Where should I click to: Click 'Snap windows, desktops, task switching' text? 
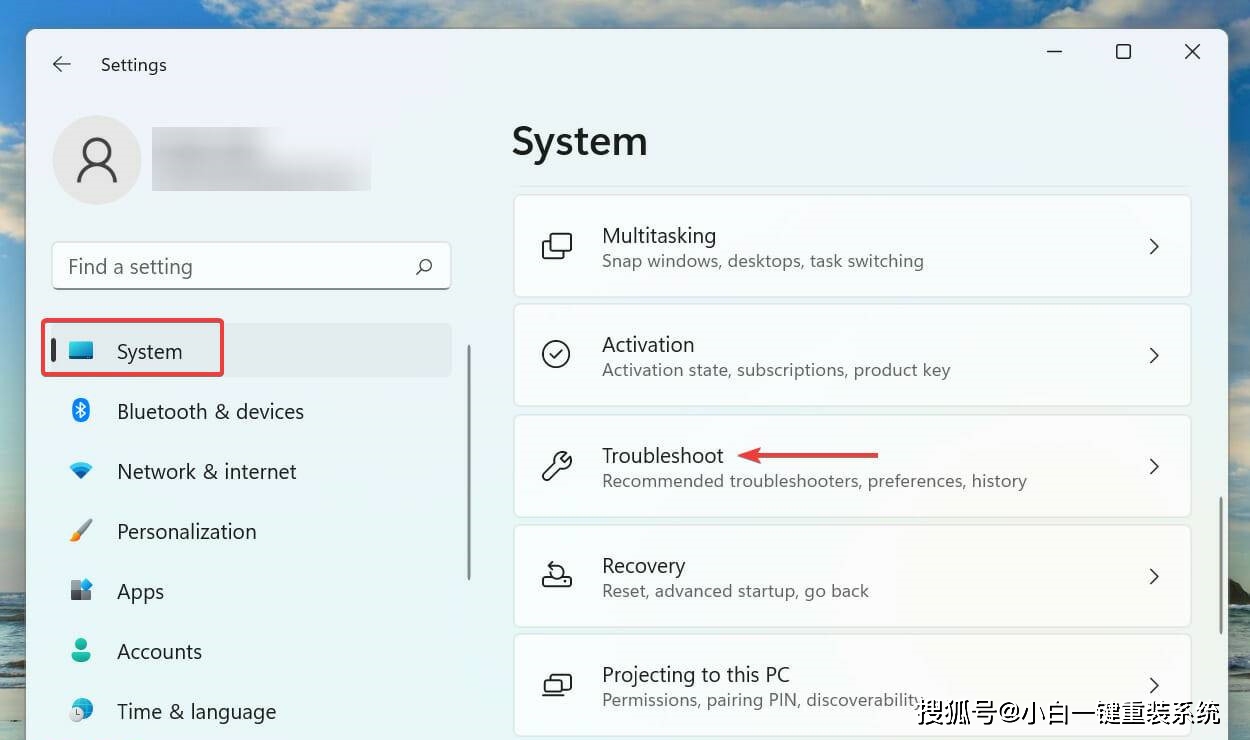pyautogui.click(x=762, y=261)
